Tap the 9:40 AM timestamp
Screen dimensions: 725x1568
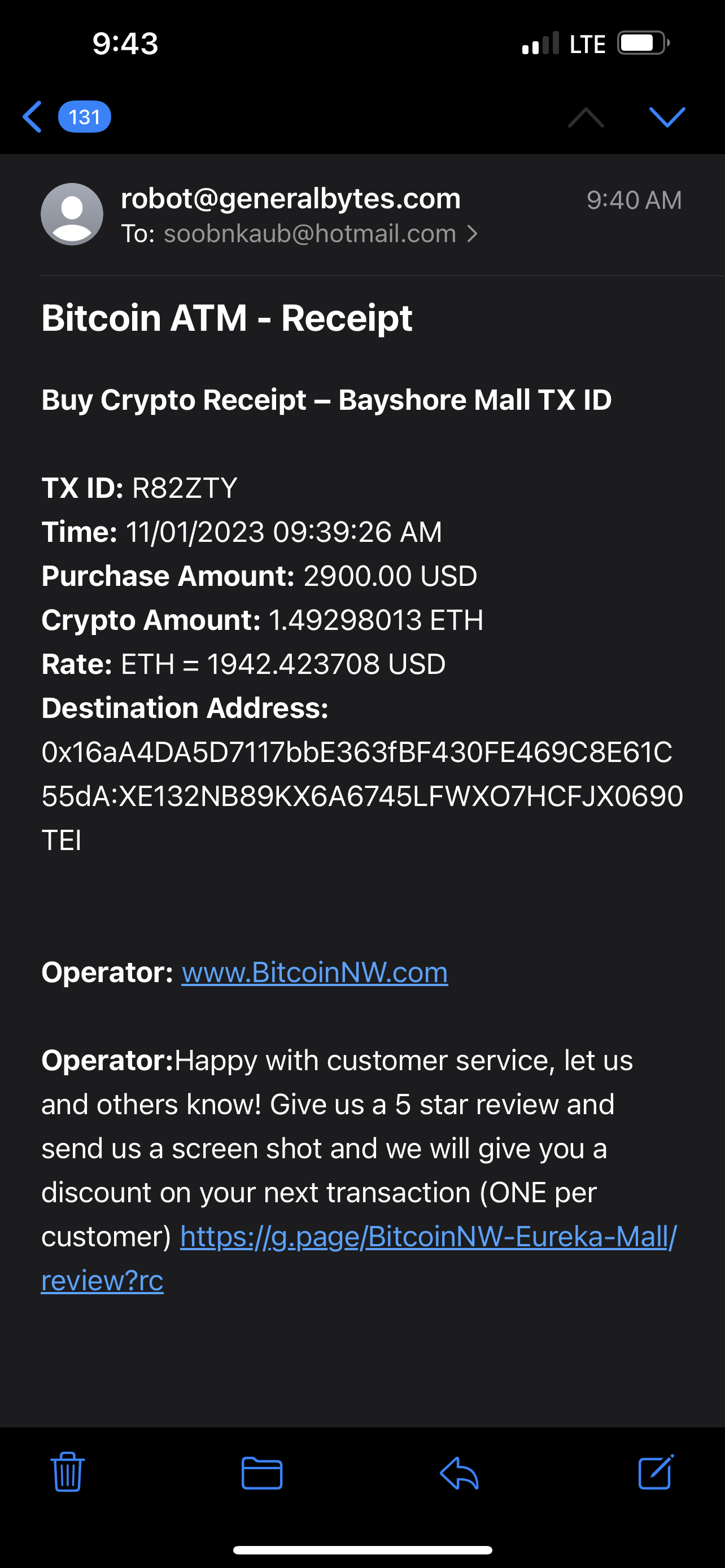(634, 200)
